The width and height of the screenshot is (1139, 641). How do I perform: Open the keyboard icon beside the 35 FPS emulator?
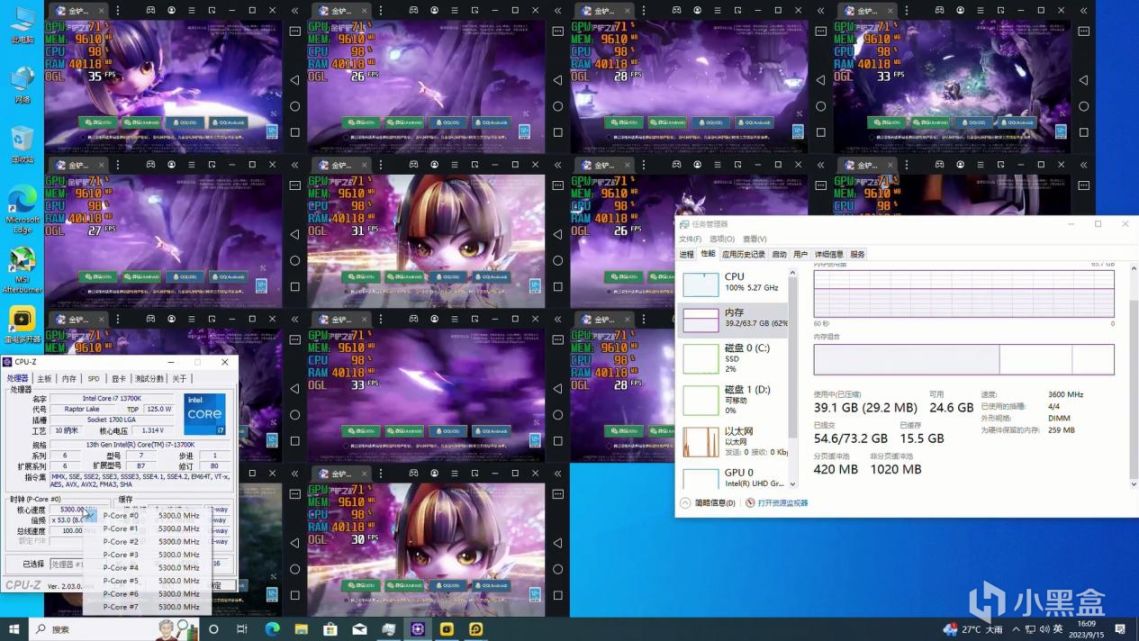pyautogui.click(x=295, y=31)
